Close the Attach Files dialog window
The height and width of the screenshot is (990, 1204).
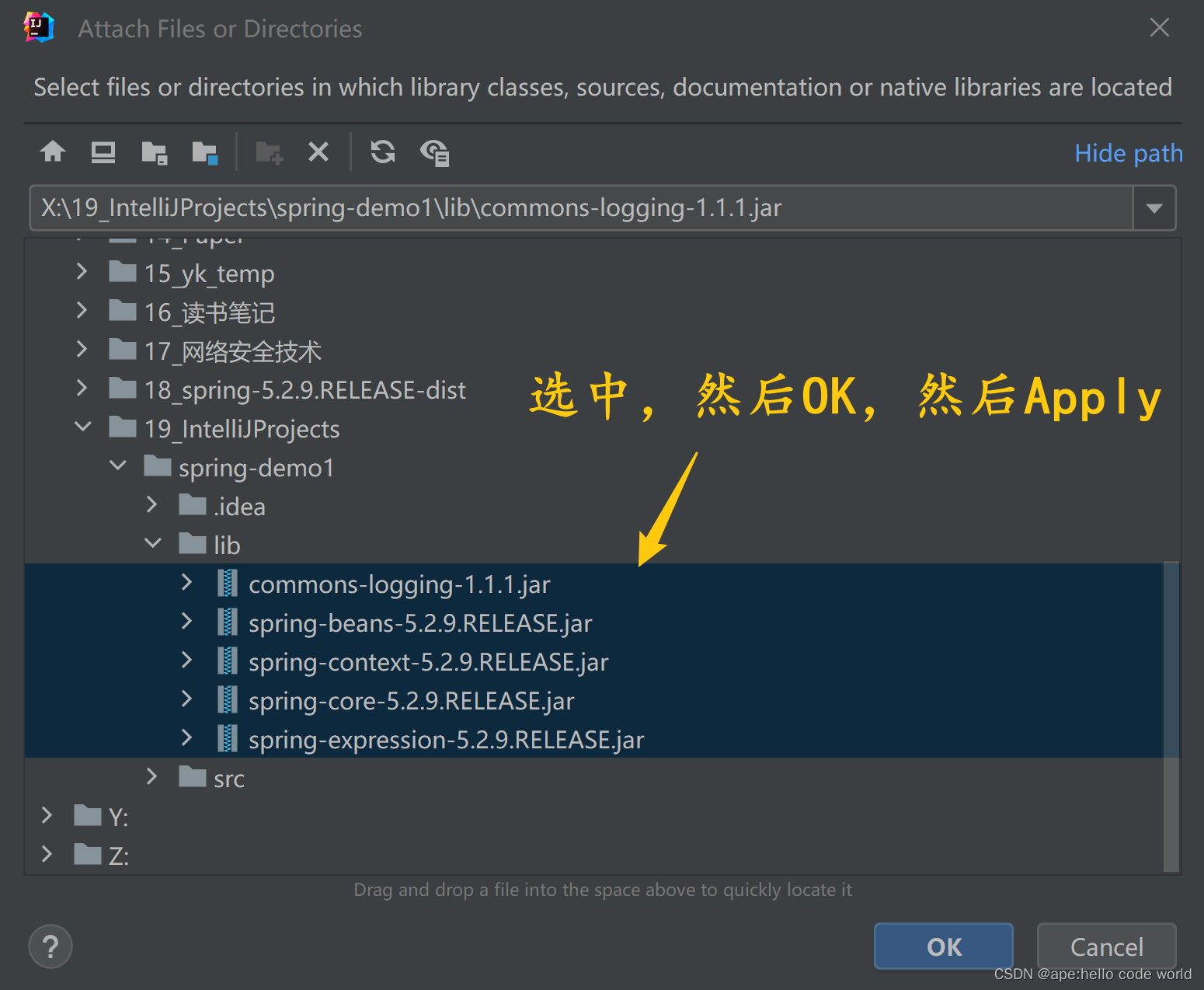click(x=1160, y=28)
